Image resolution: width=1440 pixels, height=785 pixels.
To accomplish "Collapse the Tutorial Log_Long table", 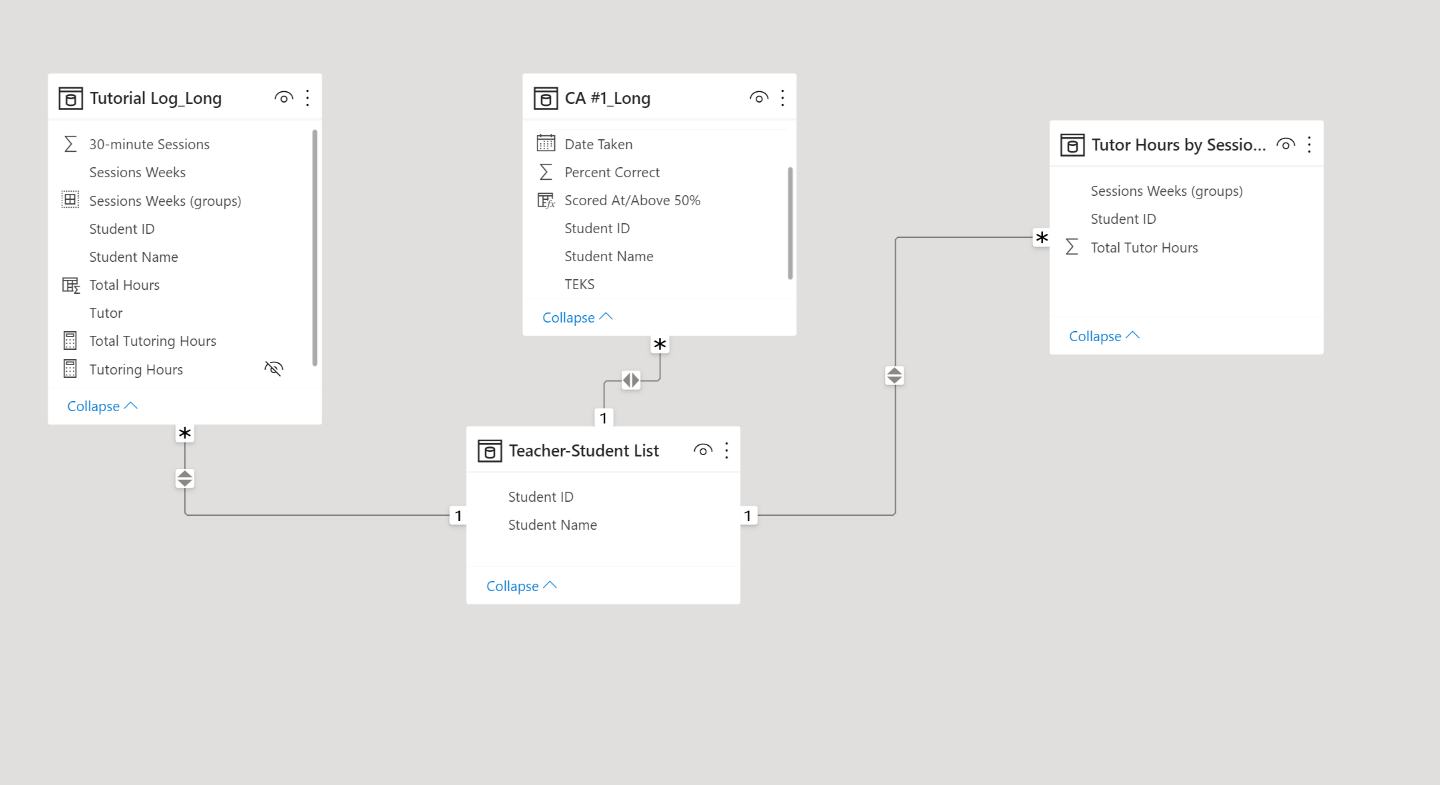I will click(x=102, y=406).
